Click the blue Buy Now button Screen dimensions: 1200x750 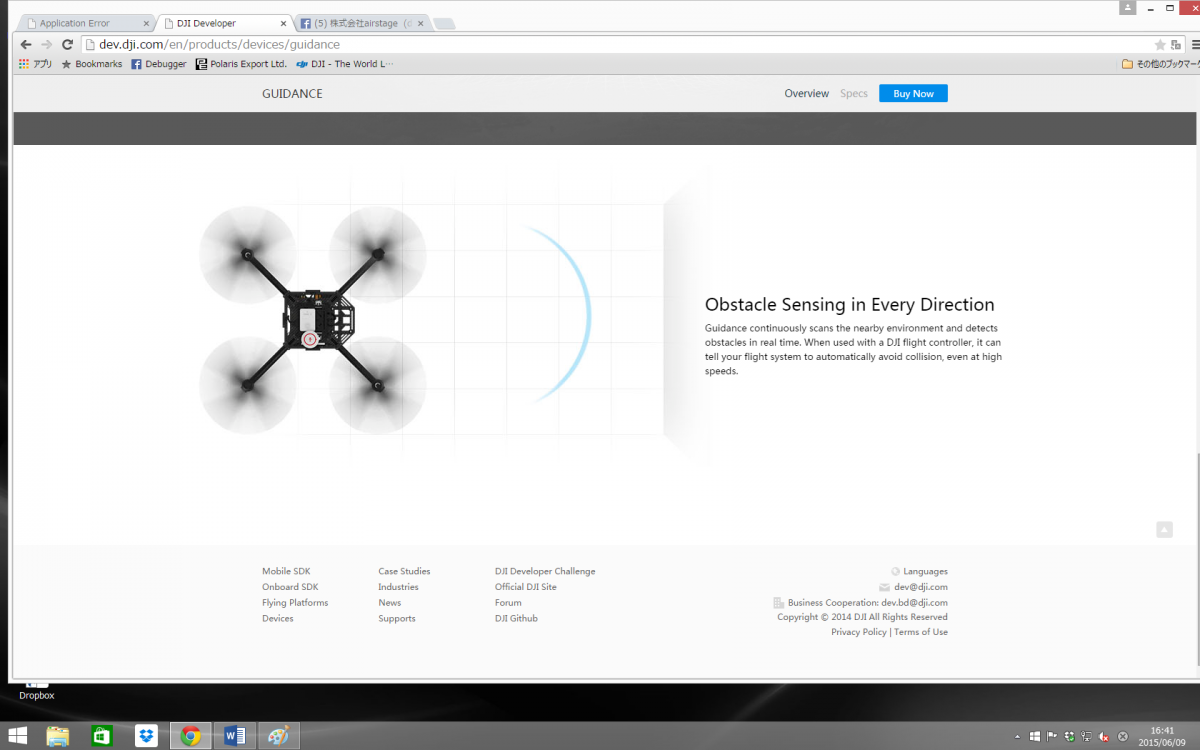click(x=913, y=93)
